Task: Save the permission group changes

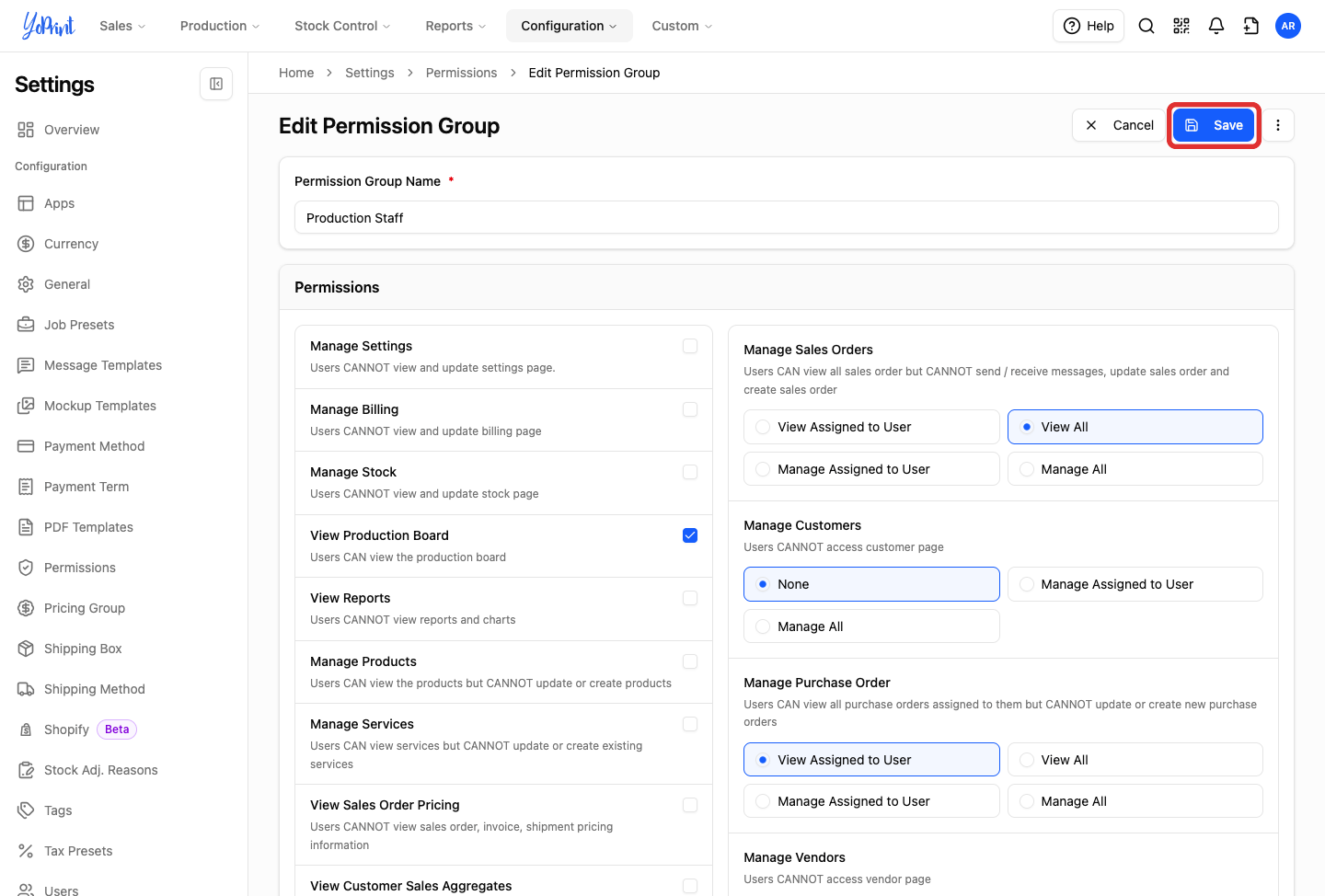Action: pos(1214,125)
